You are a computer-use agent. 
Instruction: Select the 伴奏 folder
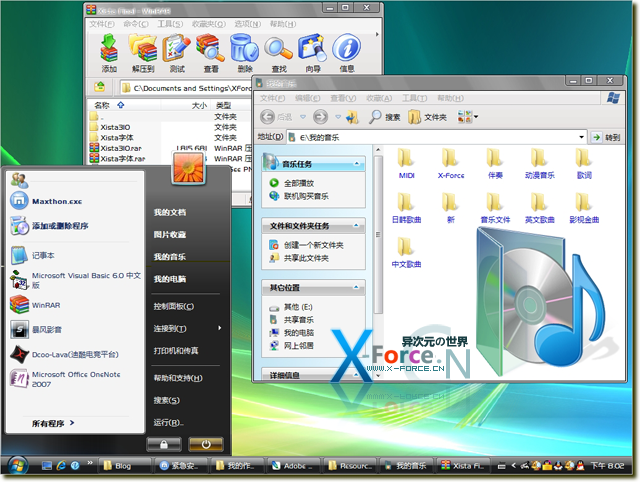click(495, 164)
